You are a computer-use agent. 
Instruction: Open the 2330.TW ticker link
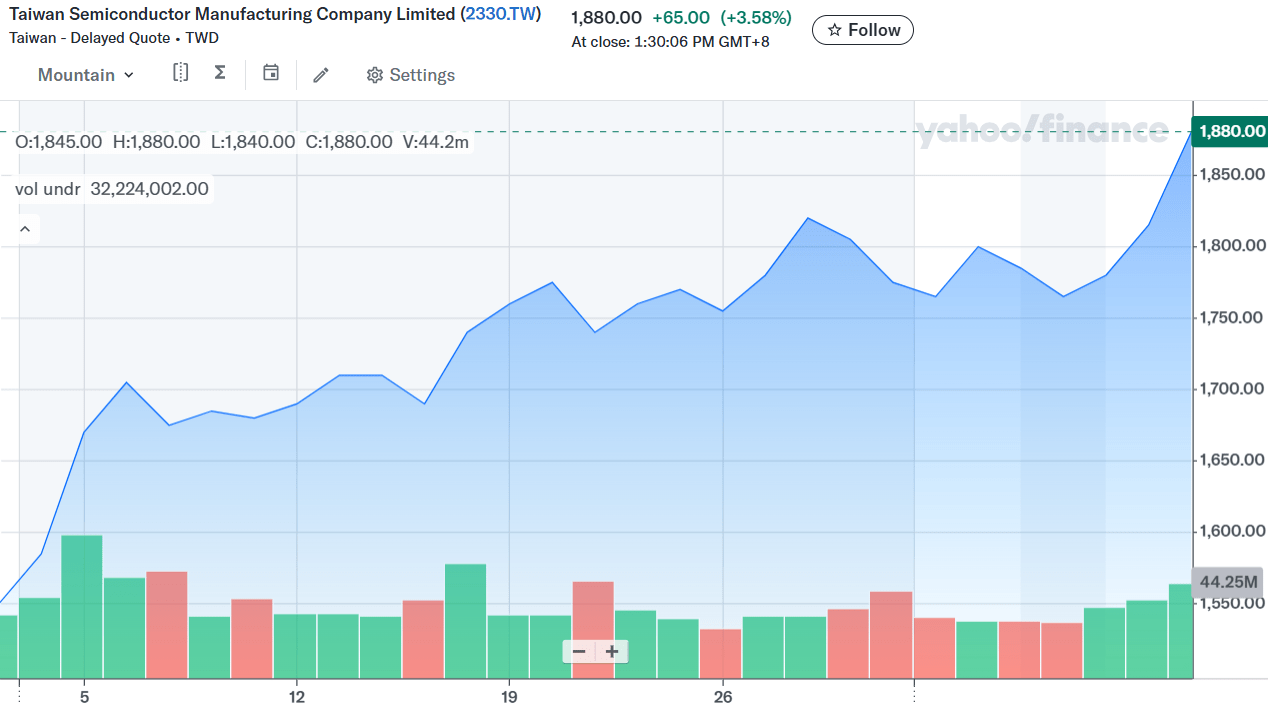pyautogui.click(x=501, y=14)
